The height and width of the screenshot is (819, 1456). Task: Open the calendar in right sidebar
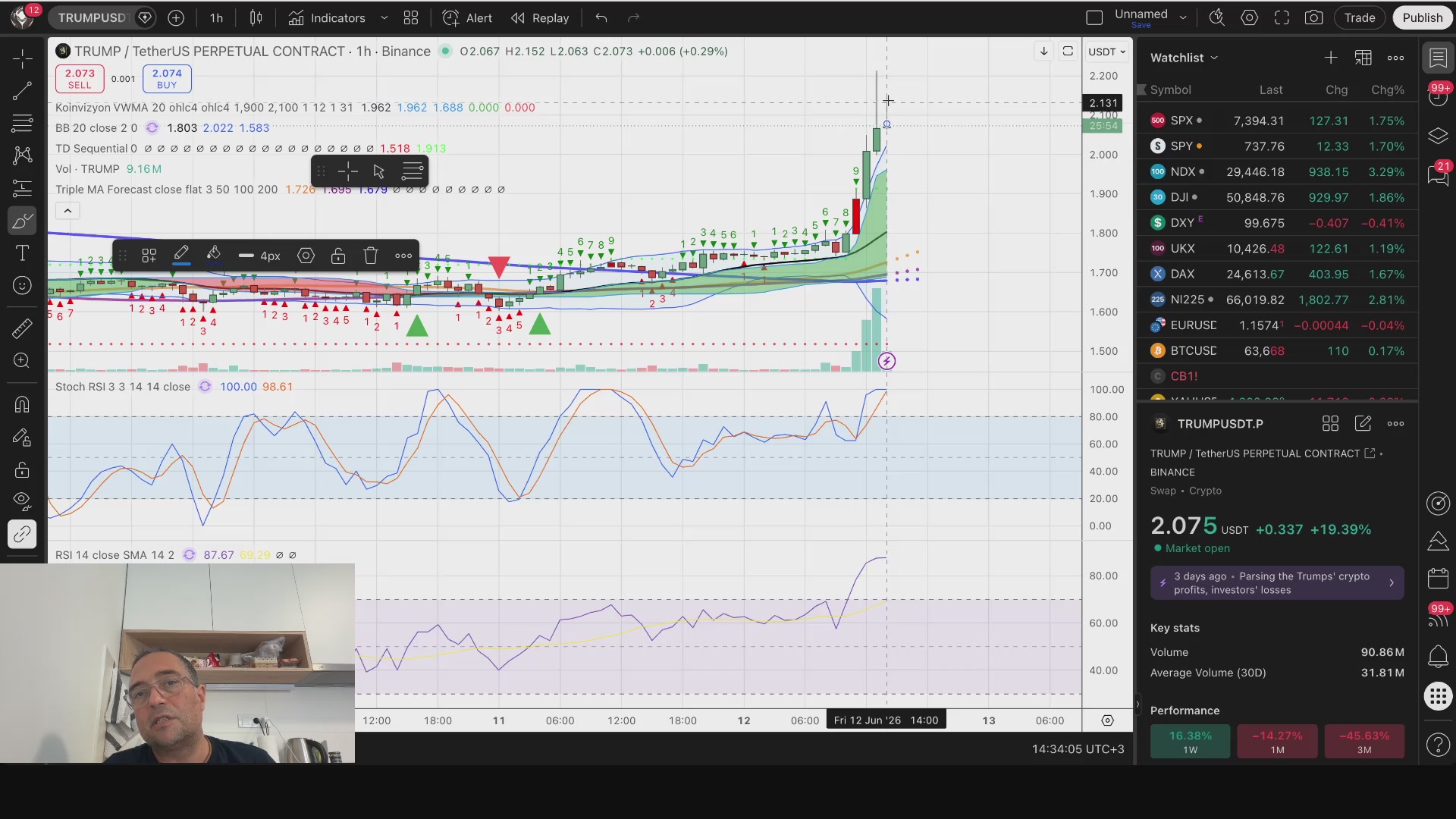click(x=1438, y=579)
